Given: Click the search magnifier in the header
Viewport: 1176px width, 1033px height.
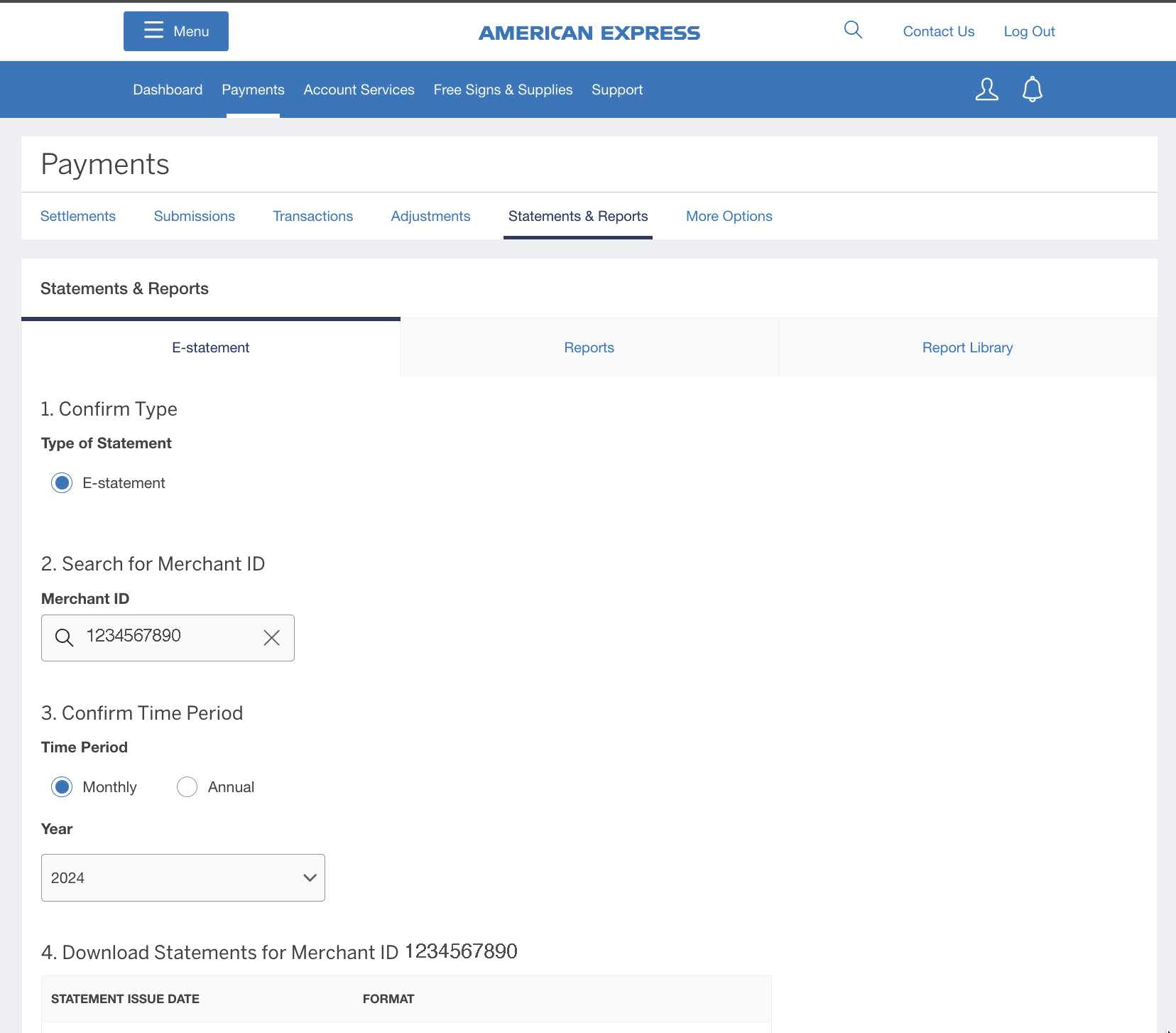Looking at the screenshot, I should [x=852, y=30].
